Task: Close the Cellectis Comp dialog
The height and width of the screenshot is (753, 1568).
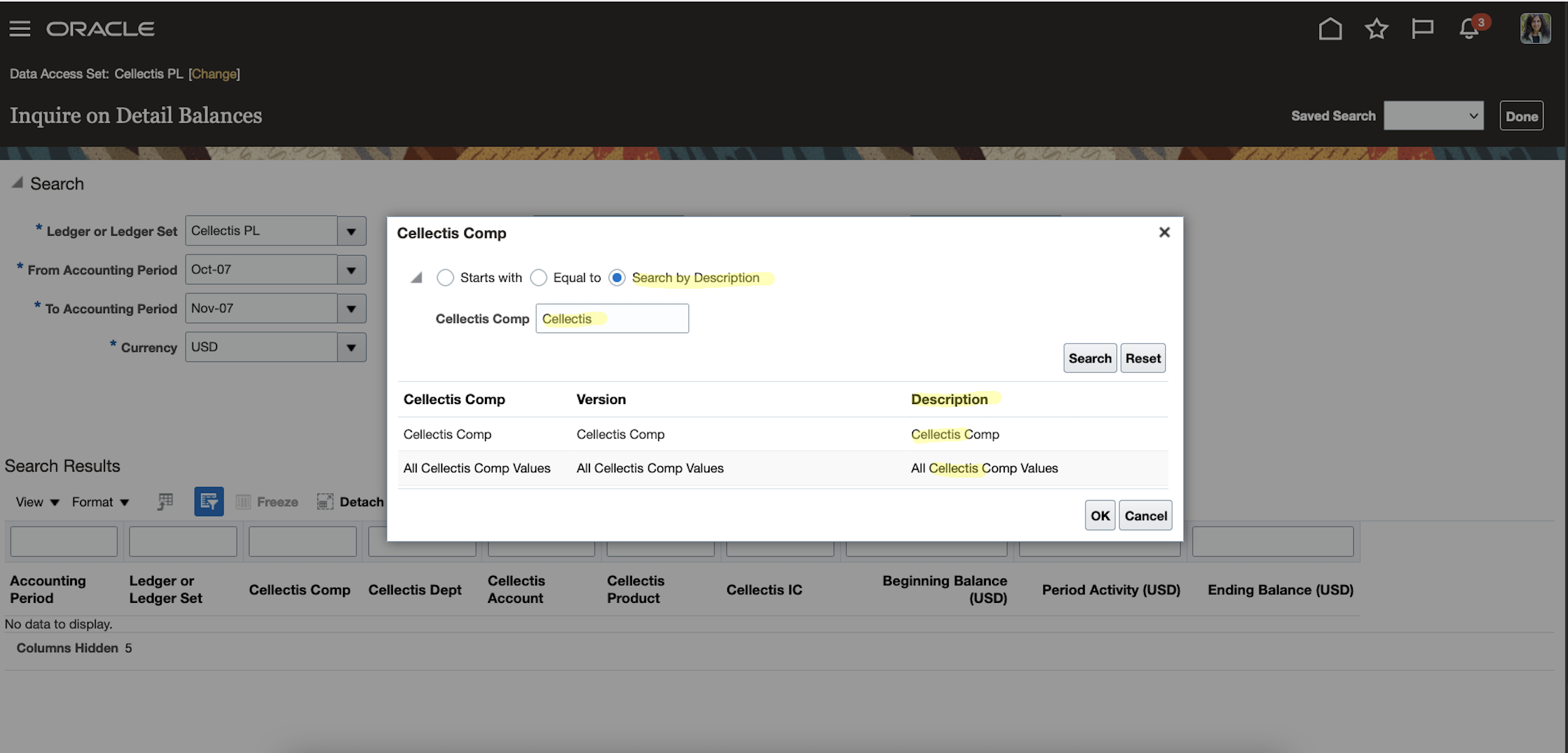Action: tap(1164, 232)
